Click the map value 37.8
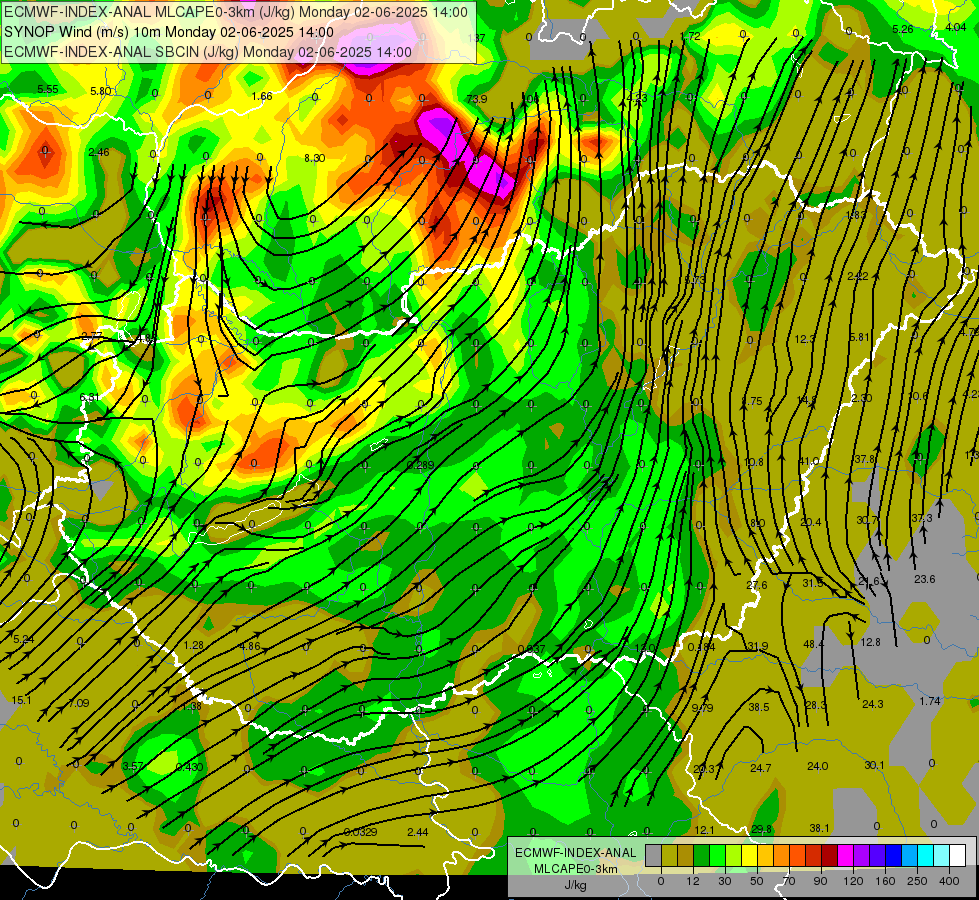Viewport: 979px width, 900px height. coord(865,460)
